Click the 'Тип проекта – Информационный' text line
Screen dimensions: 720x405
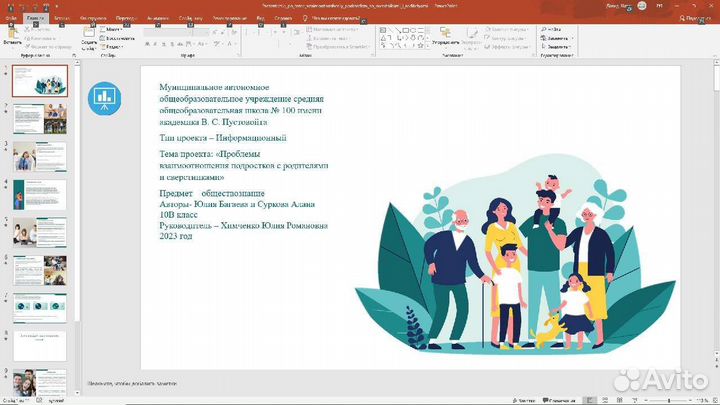[223, 138]
